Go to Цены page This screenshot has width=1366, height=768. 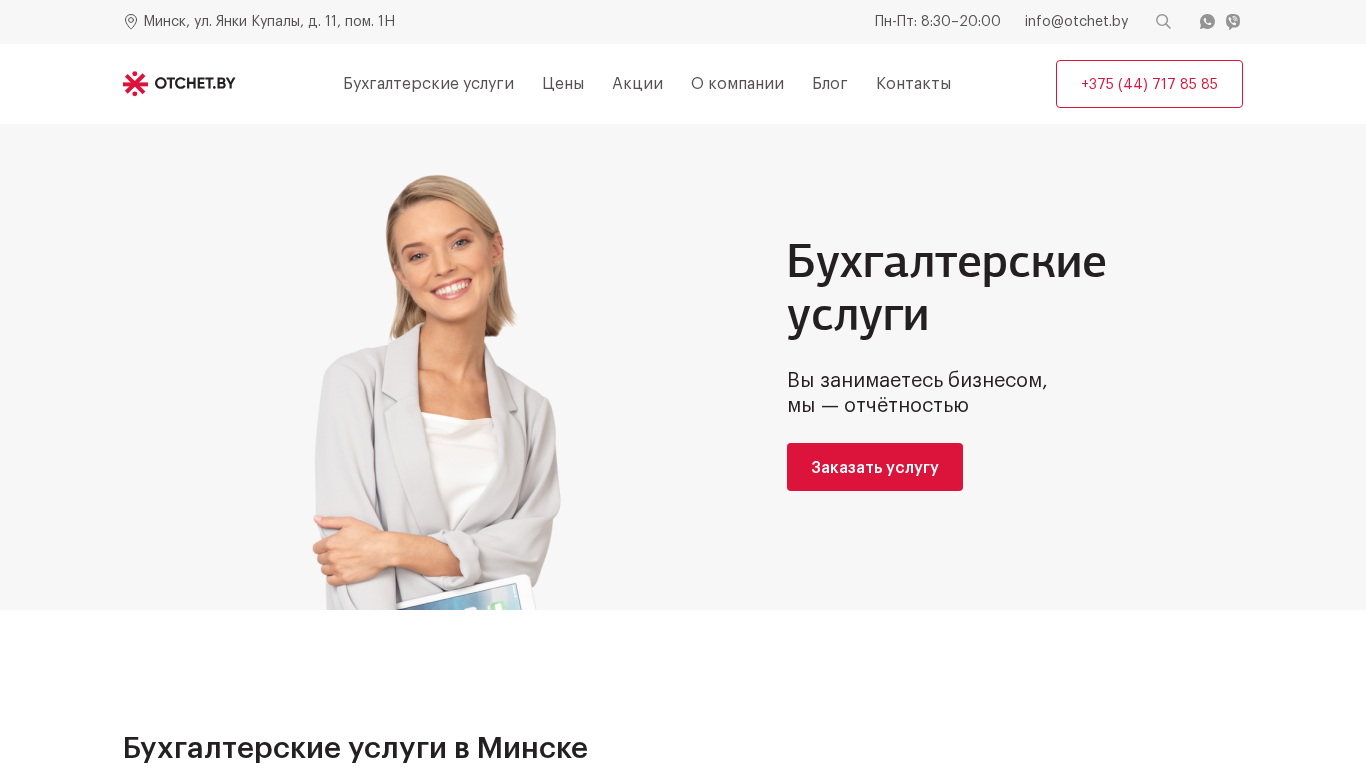(563, 84)
